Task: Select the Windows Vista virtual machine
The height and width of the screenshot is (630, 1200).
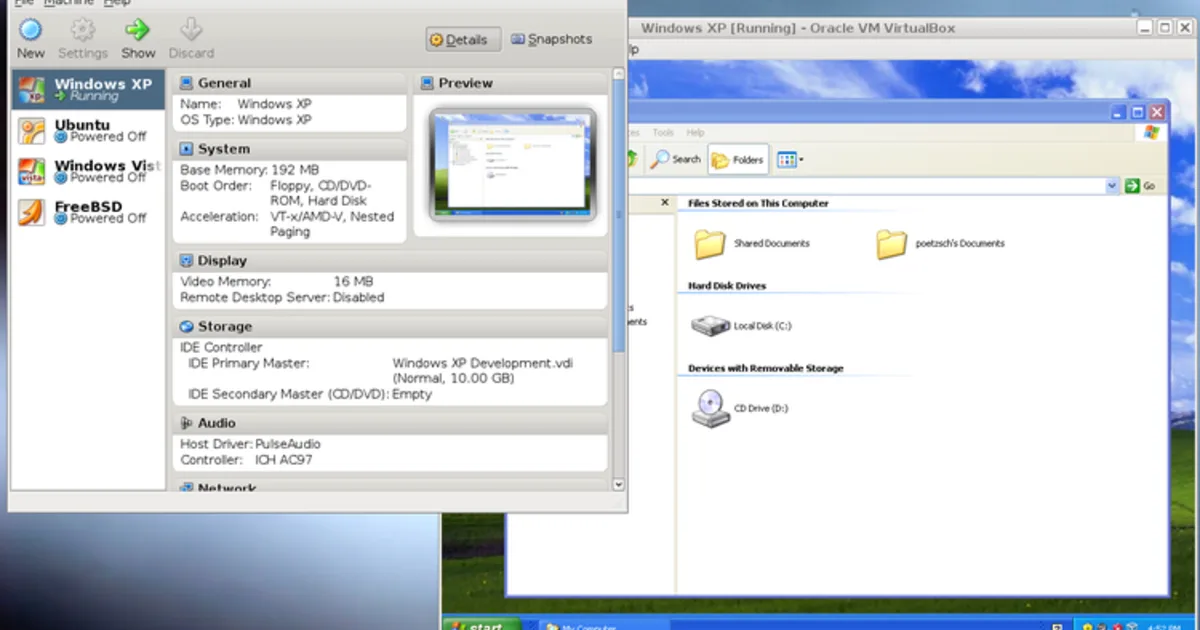Action: 88,172
